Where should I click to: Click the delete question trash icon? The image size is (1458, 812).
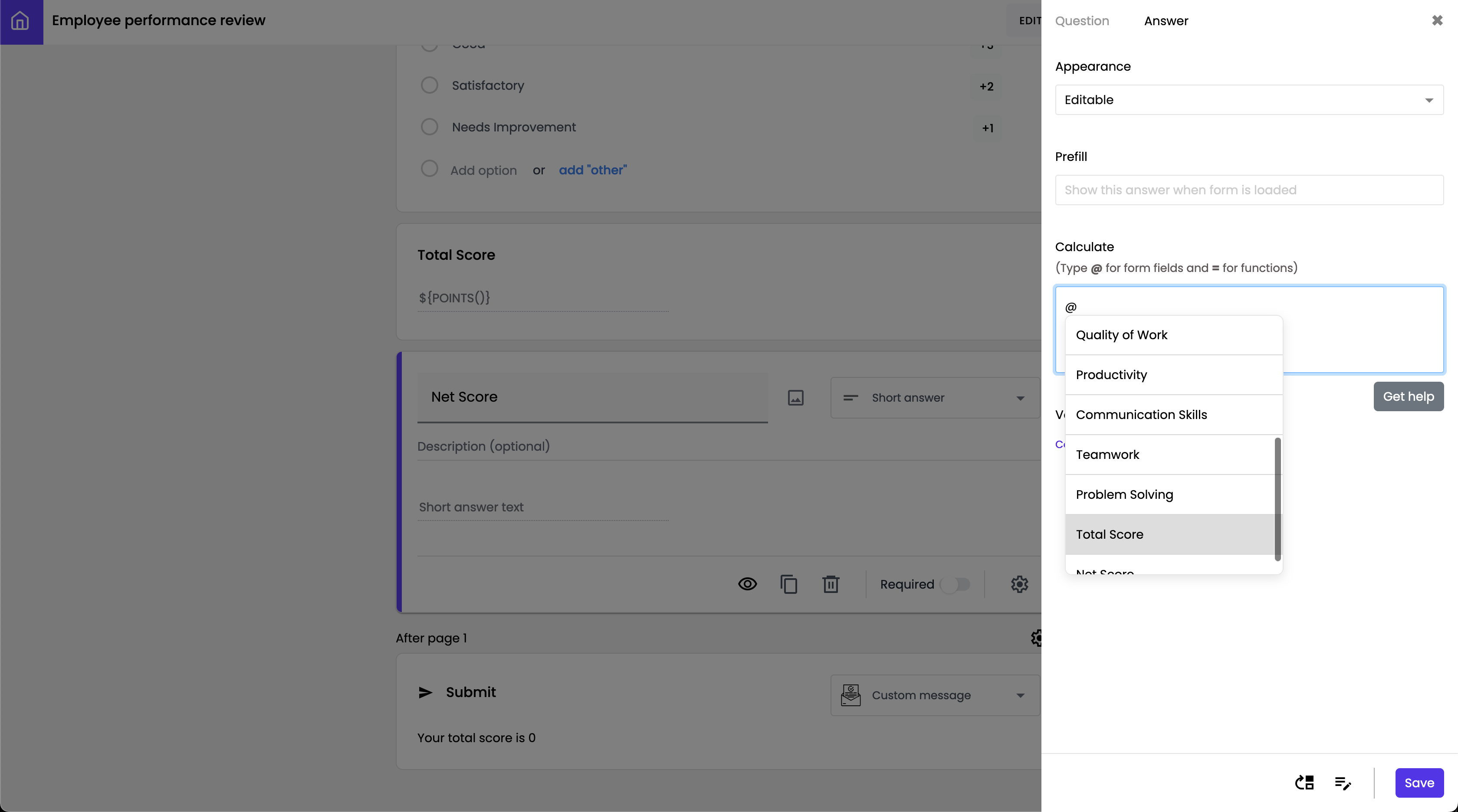click(831, 584)
